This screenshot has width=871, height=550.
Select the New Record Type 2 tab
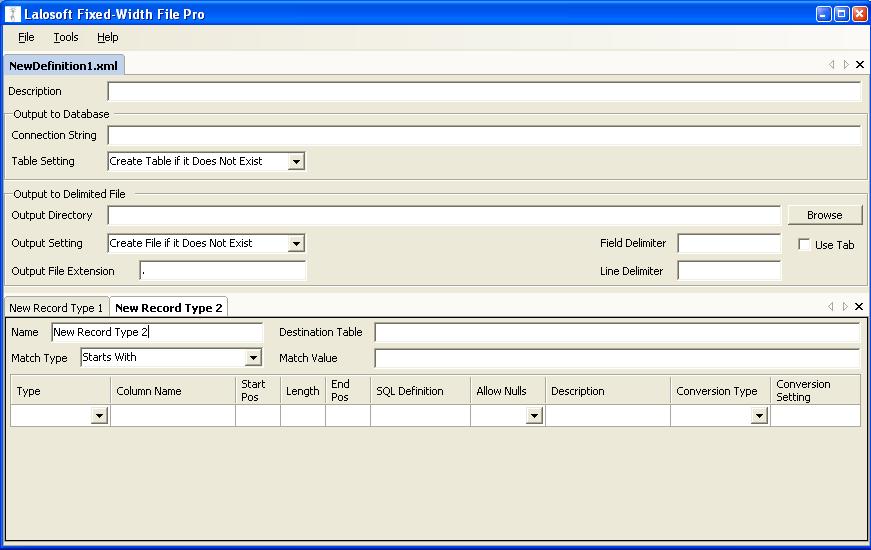click(x=168, y=308)
